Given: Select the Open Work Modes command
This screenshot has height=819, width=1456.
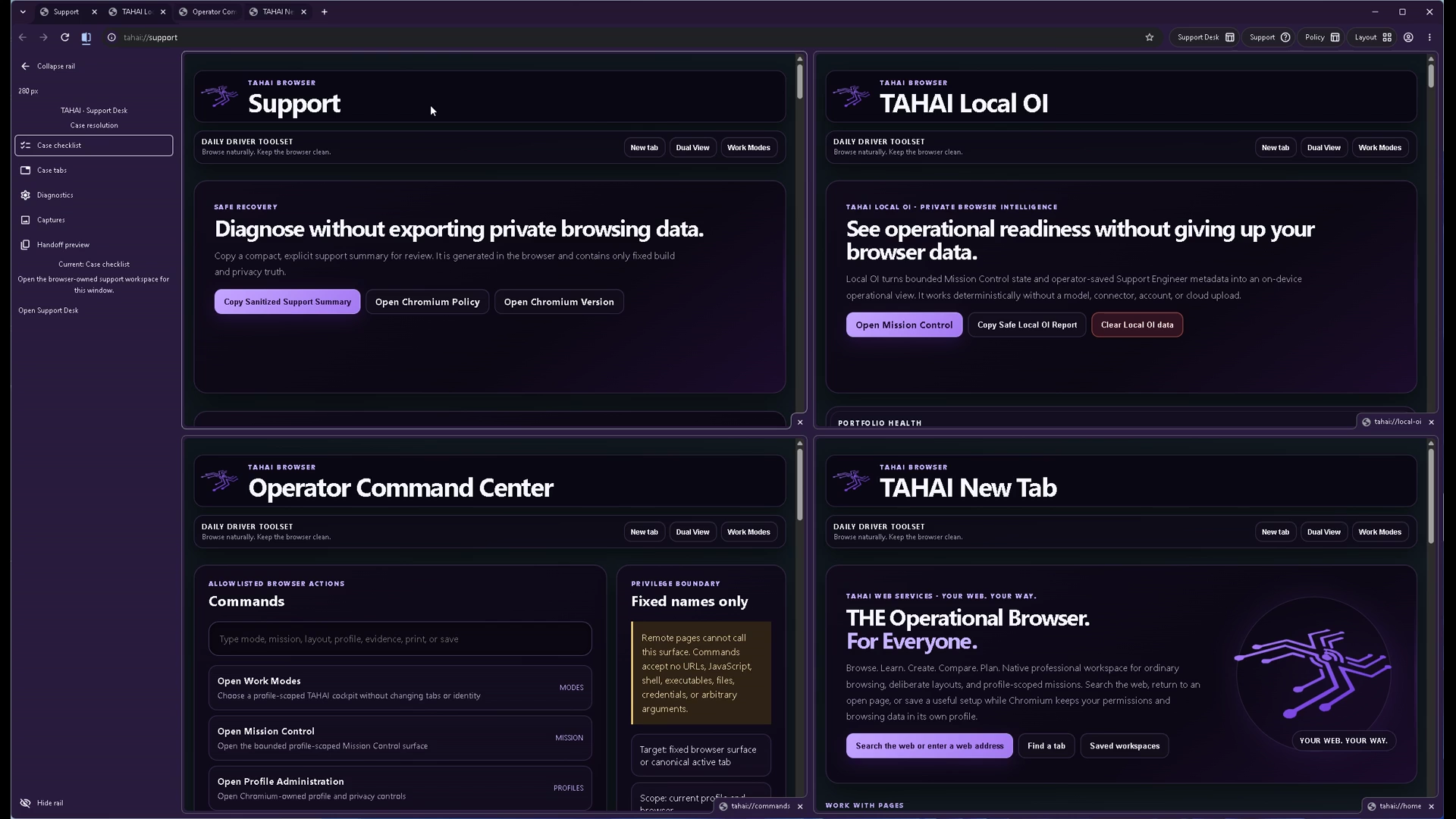Looking at the screenshot, I should point(400,688).
